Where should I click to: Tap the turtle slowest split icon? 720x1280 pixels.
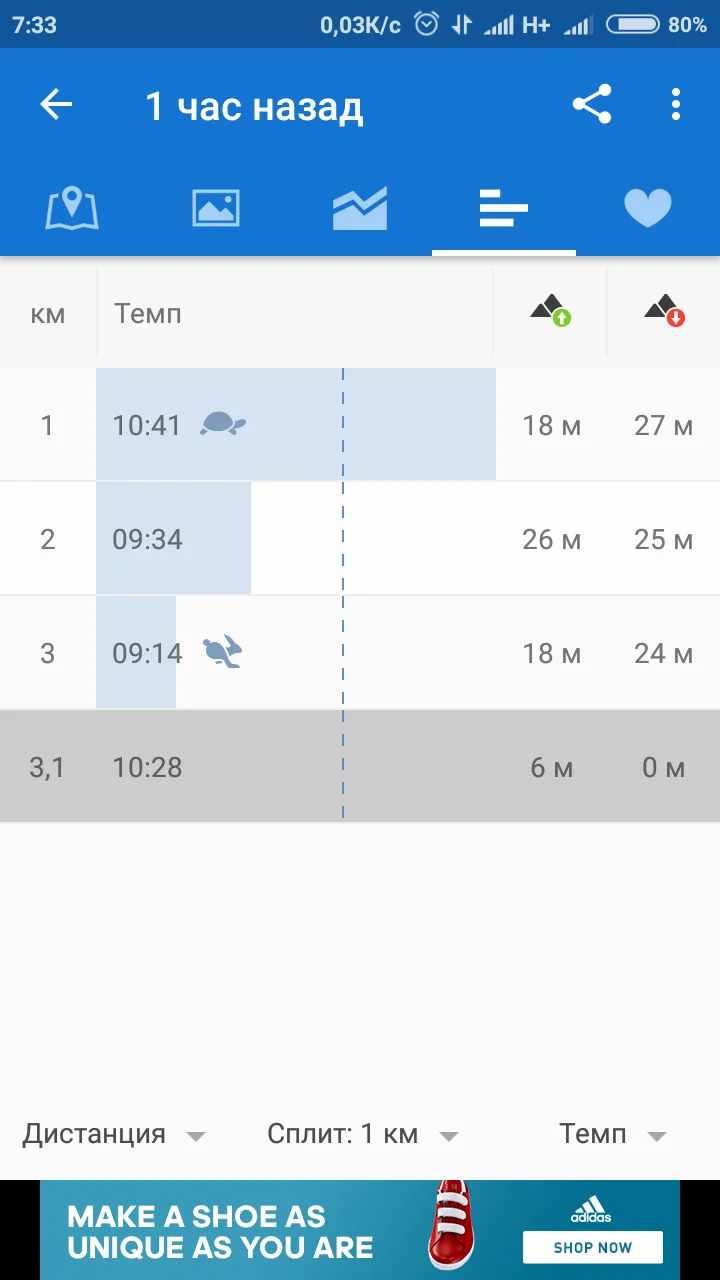click(223, 424)
